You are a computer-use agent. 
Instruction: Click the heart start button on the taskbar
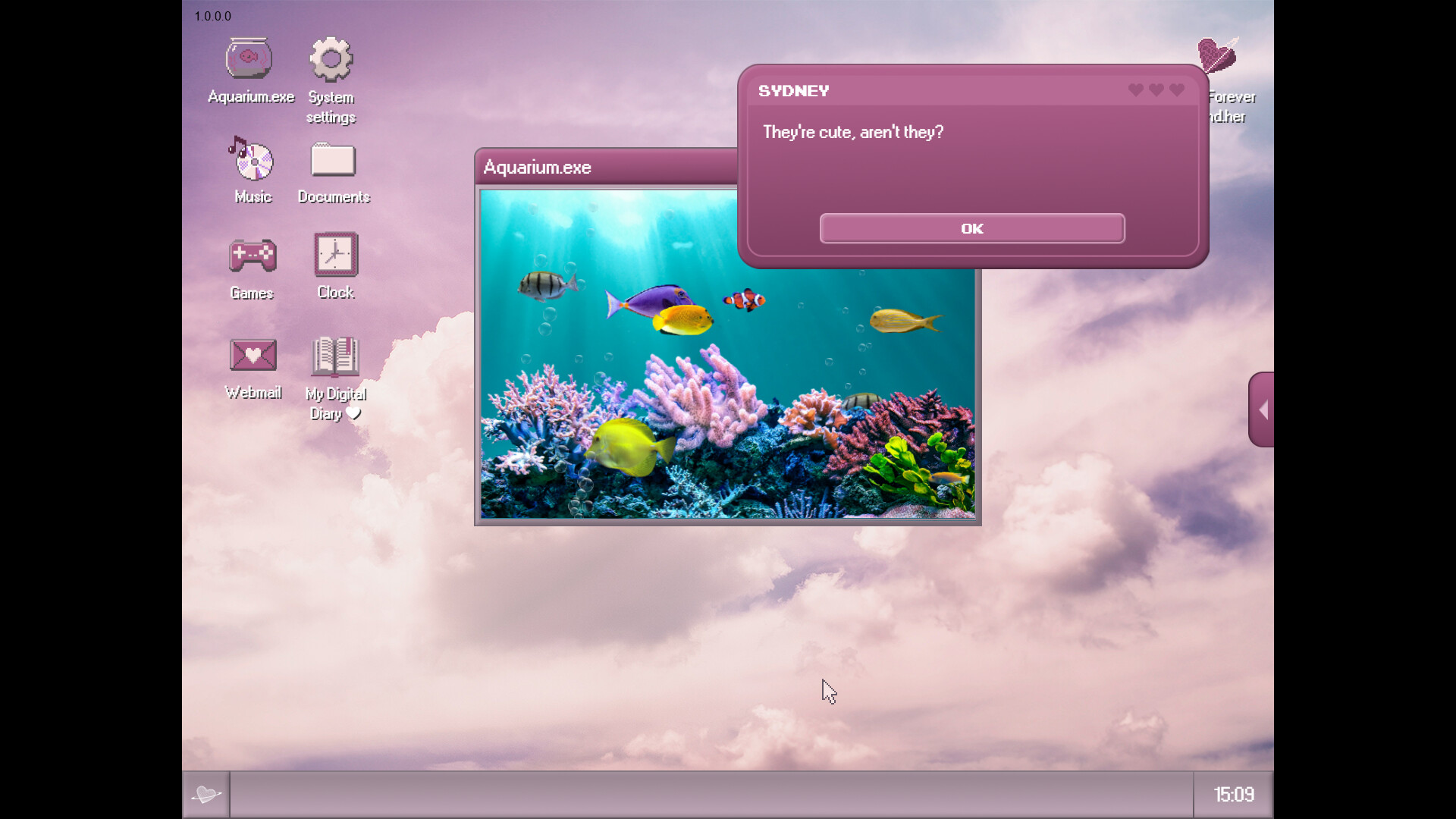coord(206,794)
